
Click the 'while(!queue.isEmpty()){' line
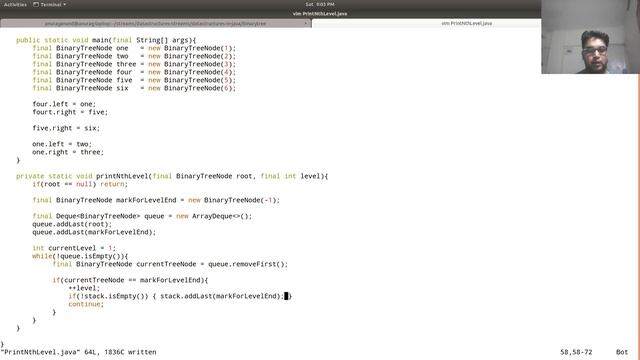pyautogui.click(x=80, y=256)
